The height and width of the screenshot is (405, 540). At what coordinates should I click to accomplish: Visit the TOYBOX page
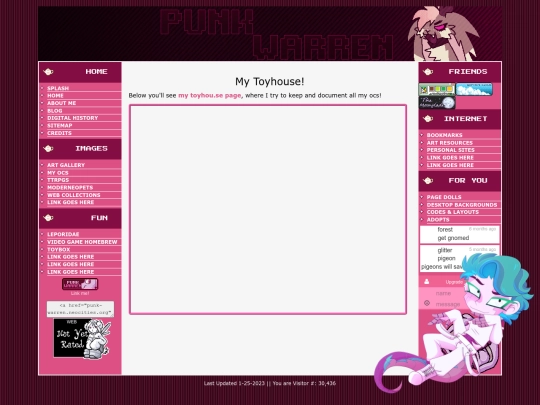59,249
